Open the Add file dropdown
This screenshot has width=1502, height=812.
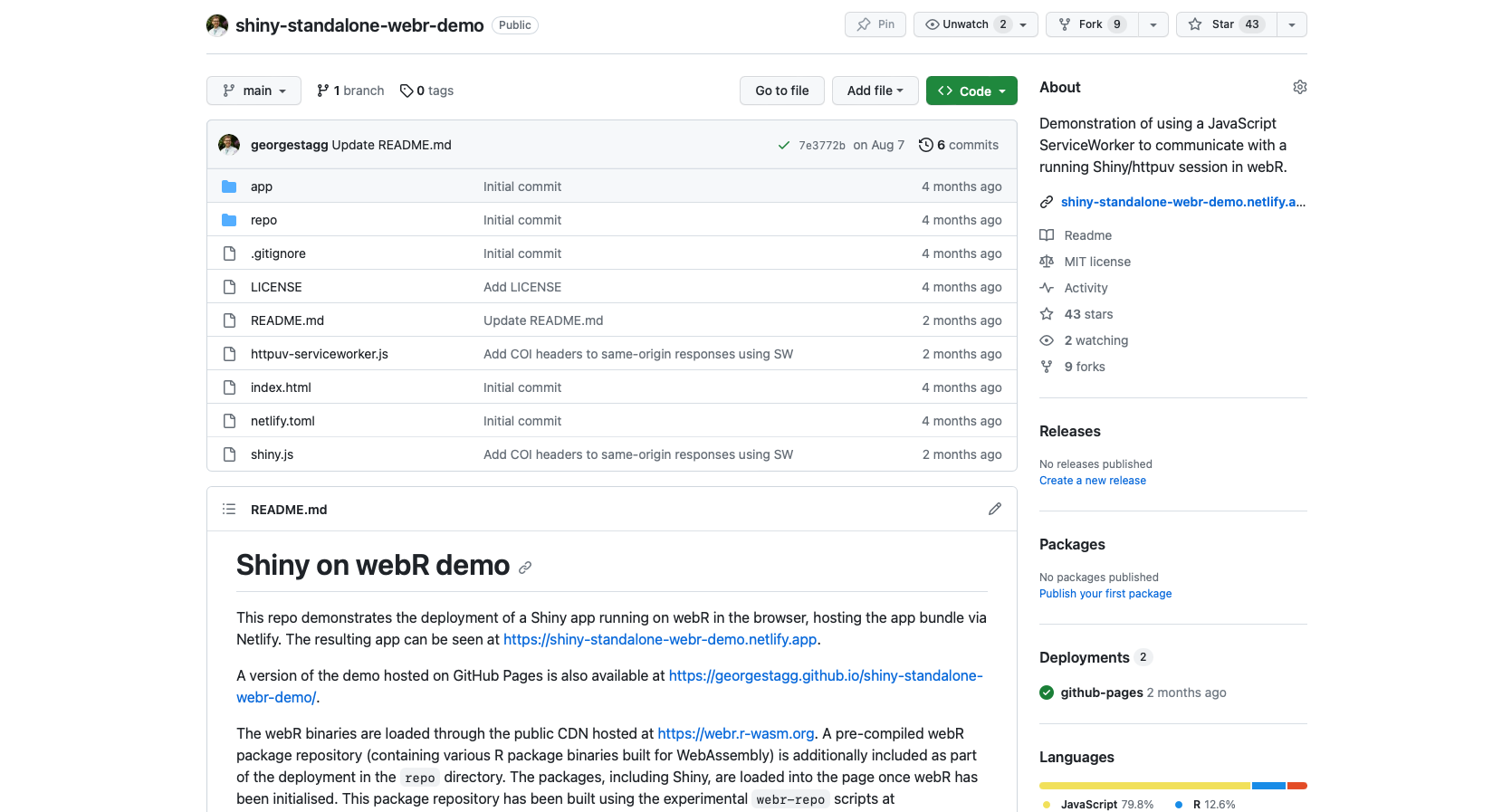[x=875, y=91]
